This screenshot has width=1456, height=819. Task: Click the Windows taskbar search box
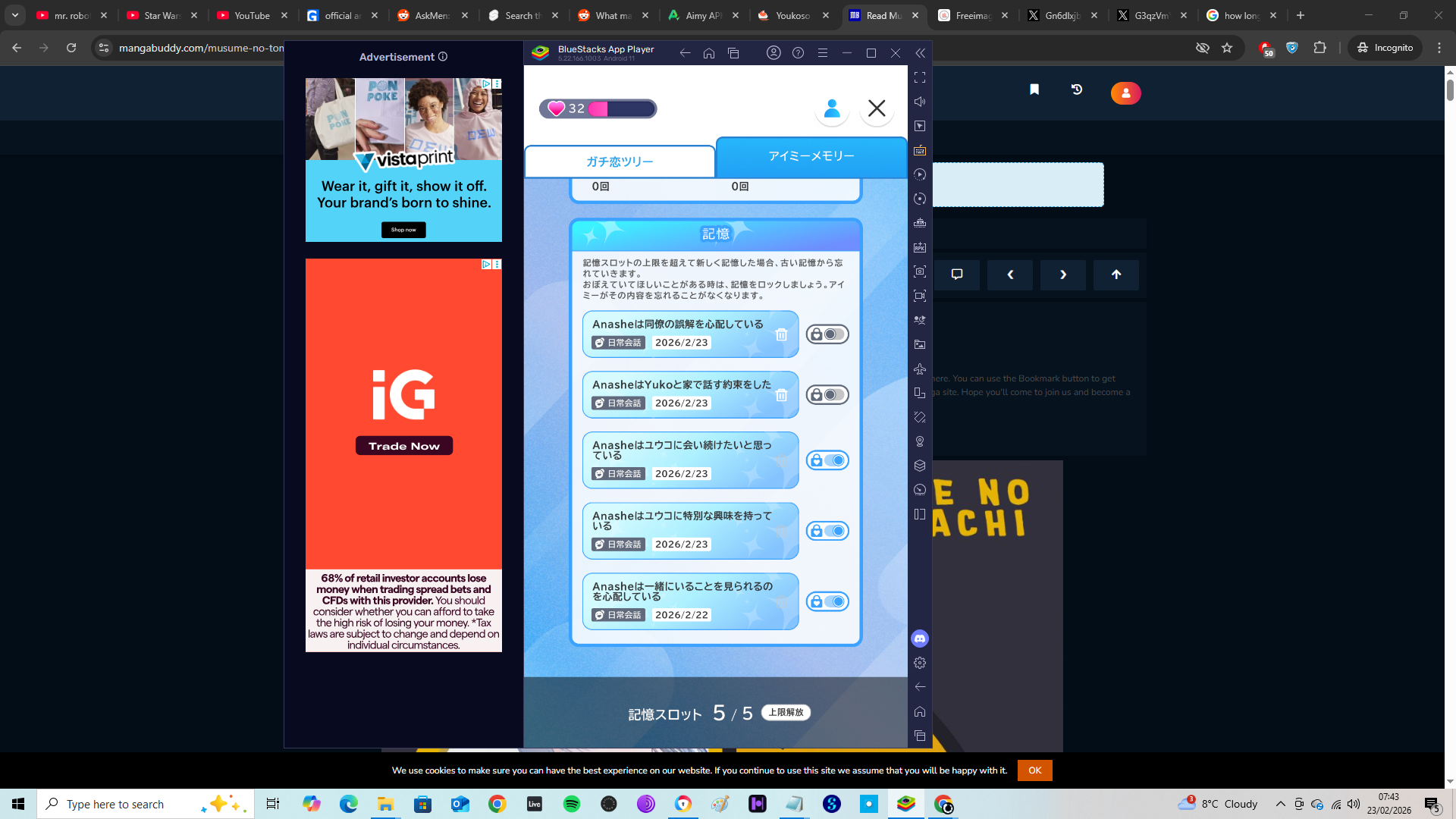[x=146, y=804]
